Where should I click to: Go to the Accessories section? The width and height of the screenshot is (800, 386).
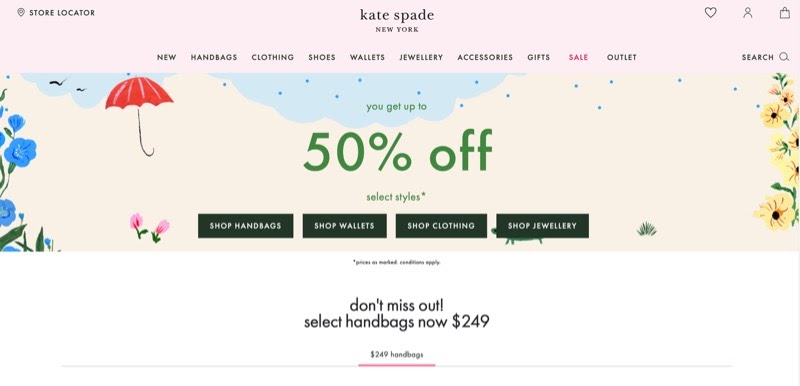(485, 57)
